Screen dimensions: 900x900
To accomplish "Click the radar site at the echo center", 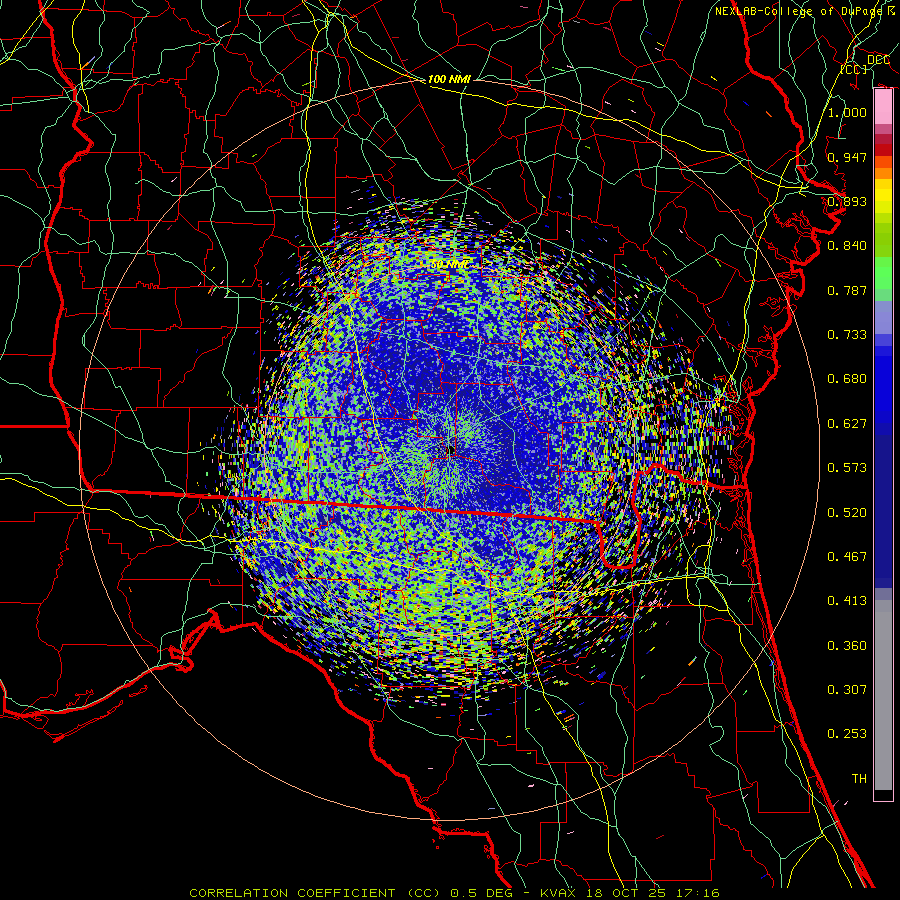I will click(x=450, y=450).
